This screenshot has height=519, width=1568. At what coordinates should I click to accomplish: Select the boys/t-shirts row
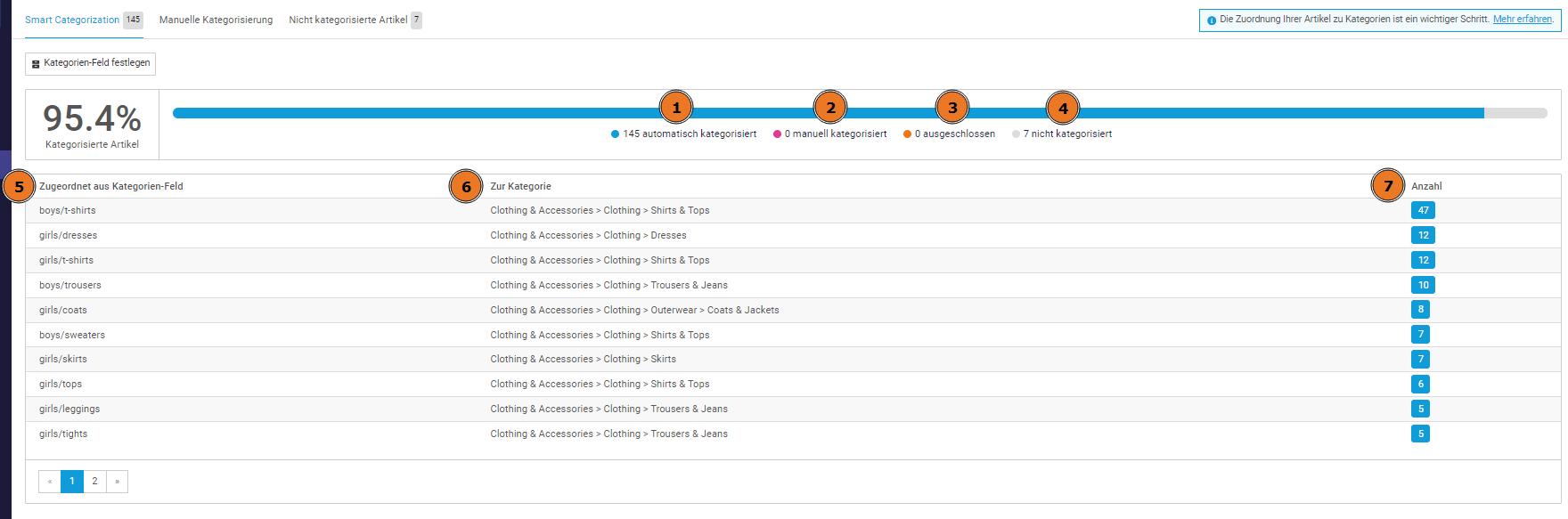(x=793, y=211)
